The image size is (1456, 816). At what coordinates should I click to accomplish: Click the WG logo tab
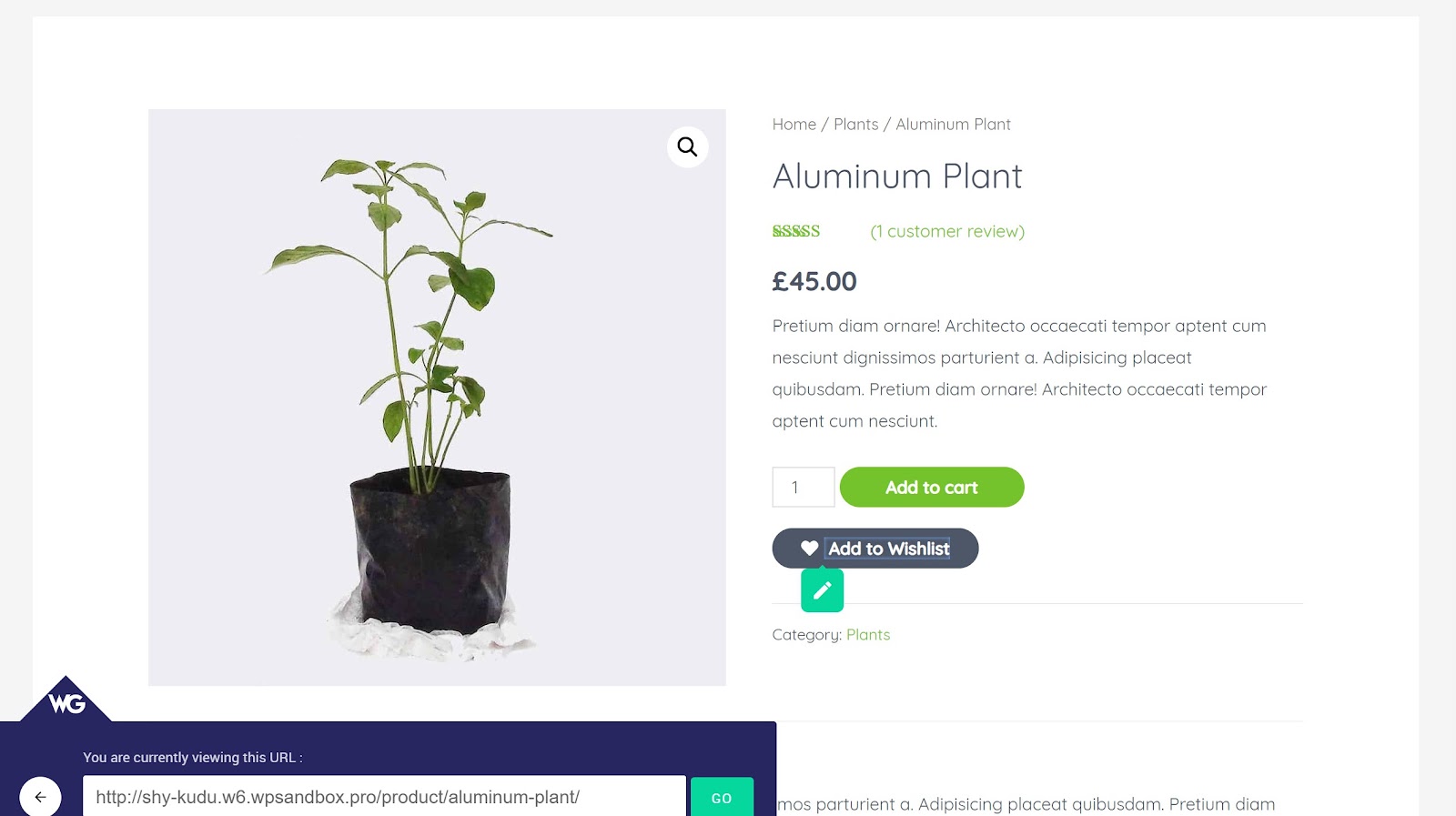coord(66,700)
